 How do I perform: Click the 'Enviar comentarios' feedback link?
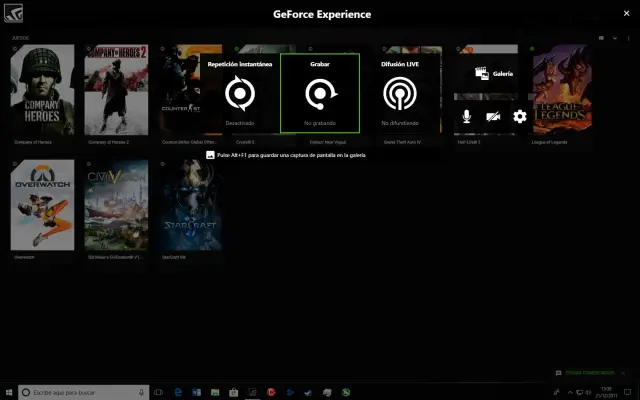pyautogui.click(x=589, y=373)
